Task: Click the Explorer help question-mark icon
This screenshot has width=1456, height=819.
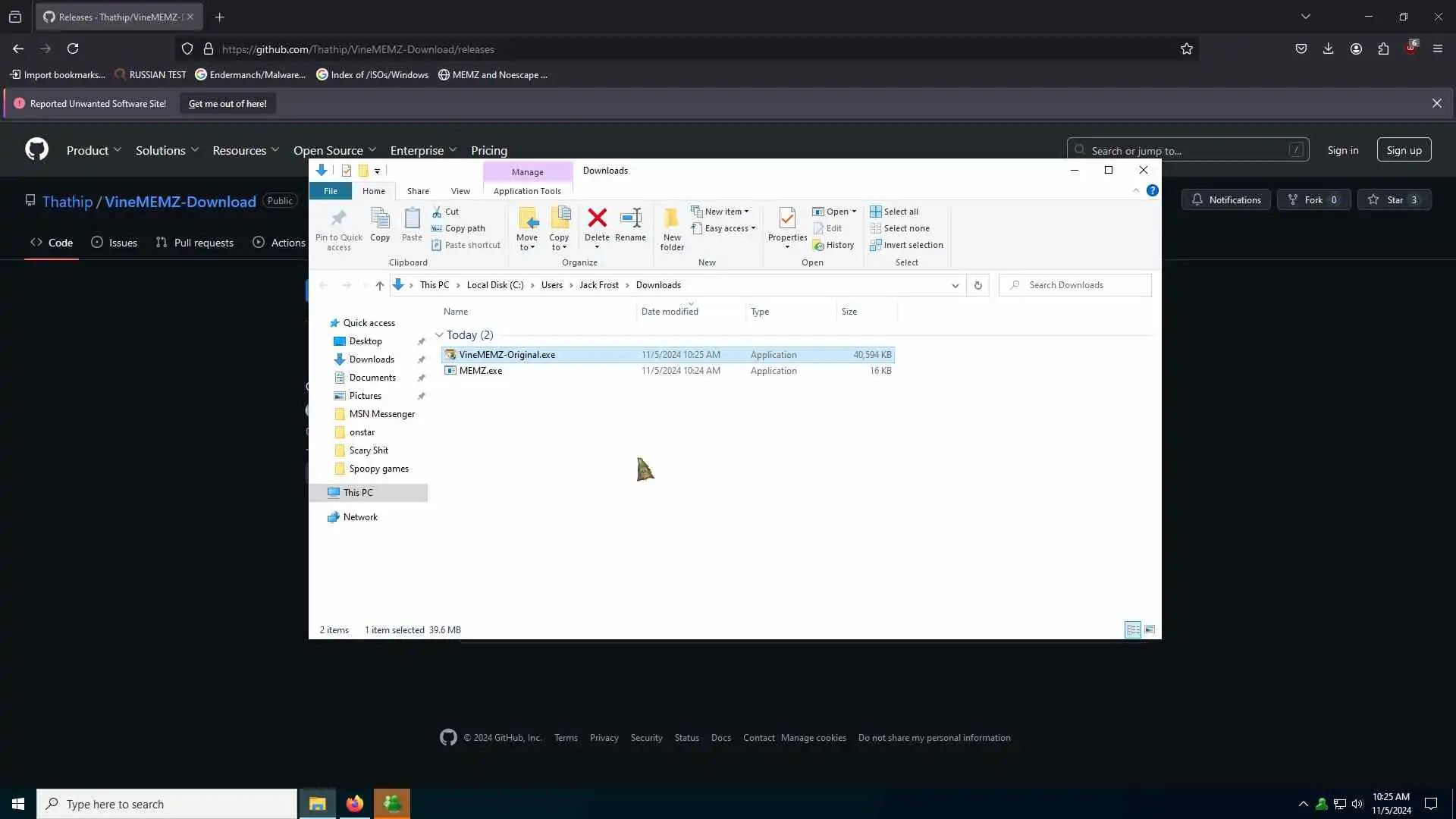Action: tap(1152, 190)
